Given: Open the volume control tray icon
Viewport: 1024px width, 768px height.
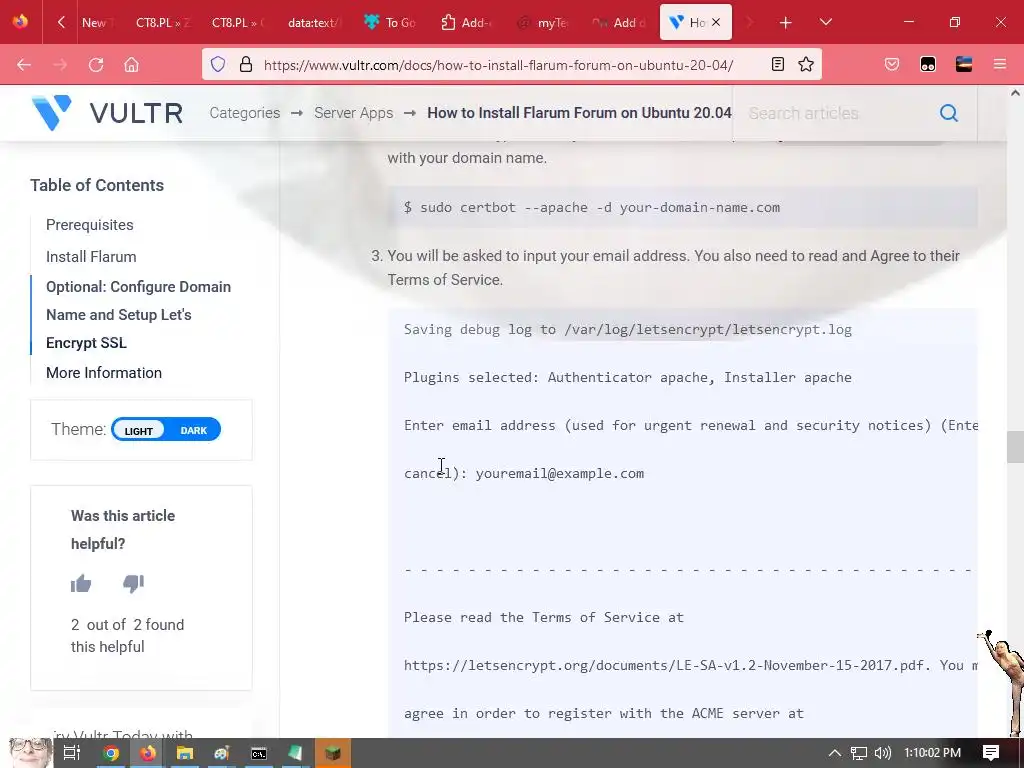Looking at the screenshot, I should (x=883, y=753).
